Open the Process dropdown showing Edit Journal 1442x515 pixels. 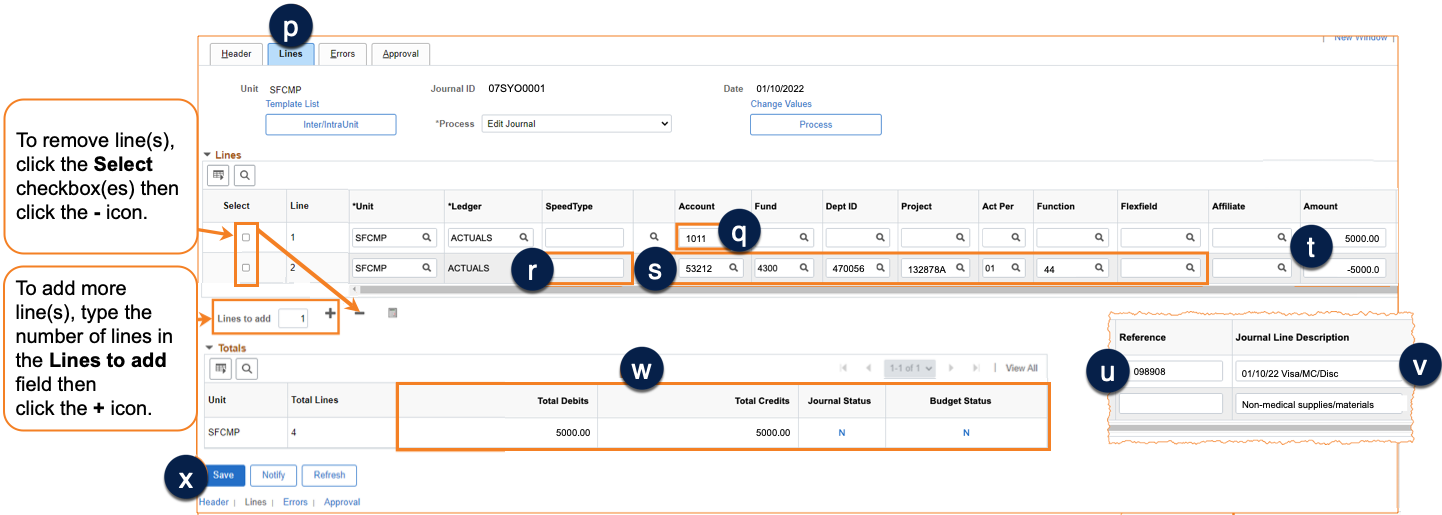[x=575, y=124]
